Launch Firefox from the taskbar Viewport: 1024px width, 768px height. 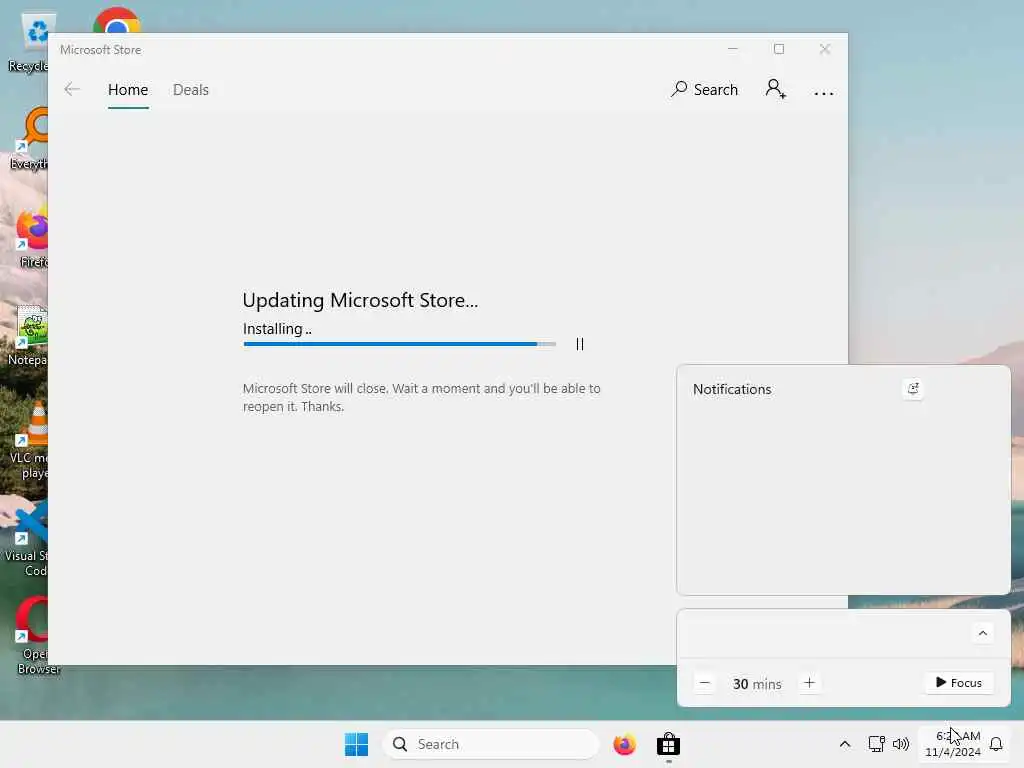[624, 744]
